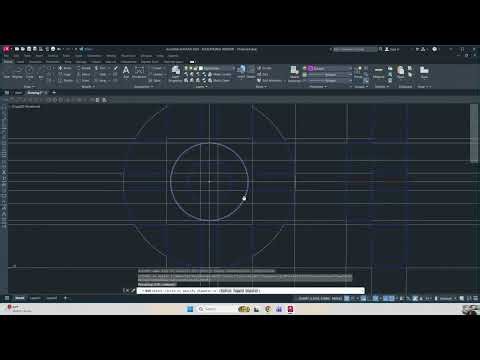Image resolution: width=480 pixels, height=360 pixels.
Task: Click the purple object color swatch in Properties
Action: coord(310,68)
